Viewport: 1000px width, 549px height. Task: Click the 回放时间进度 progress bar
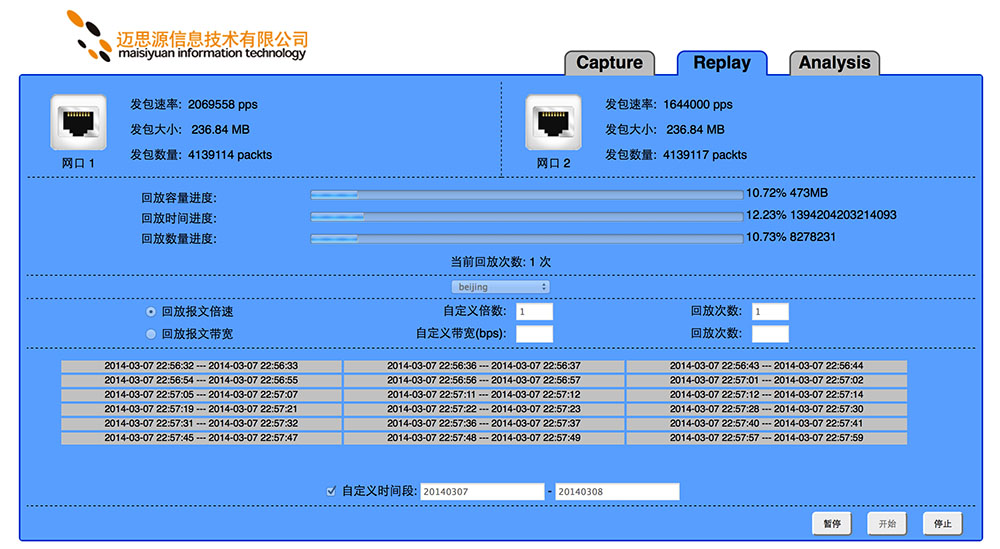tap(527, 216)
